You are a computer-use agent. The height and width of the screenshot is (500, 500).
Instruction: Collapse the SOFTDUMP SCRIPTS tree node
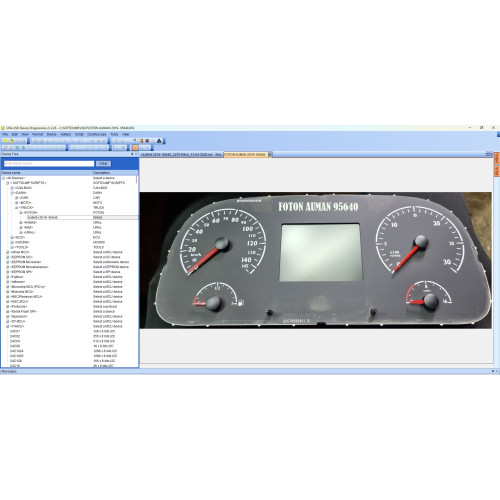pyautogui.click(x=7, y=183)
